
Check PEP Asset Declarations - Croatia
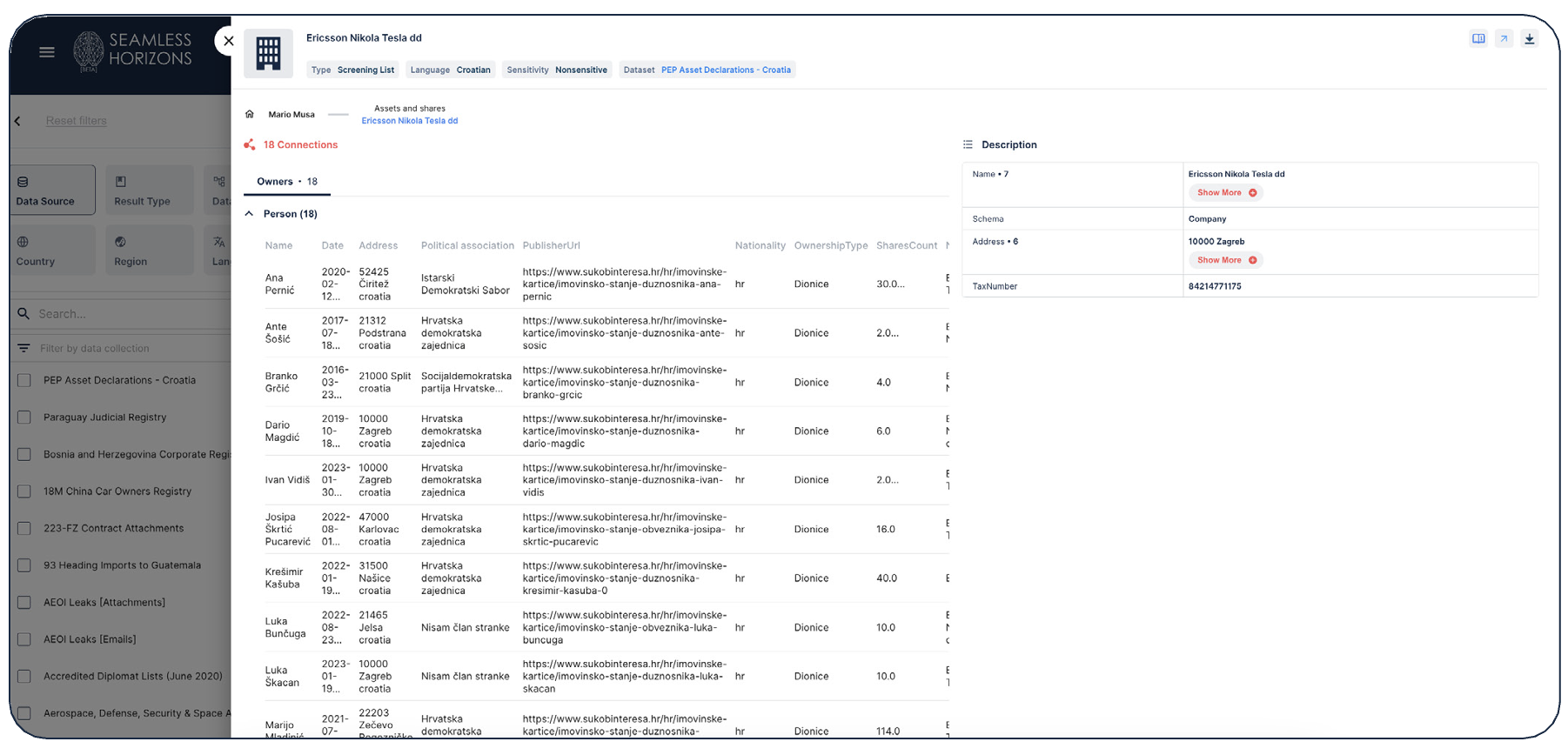click(x=24, y=380)
